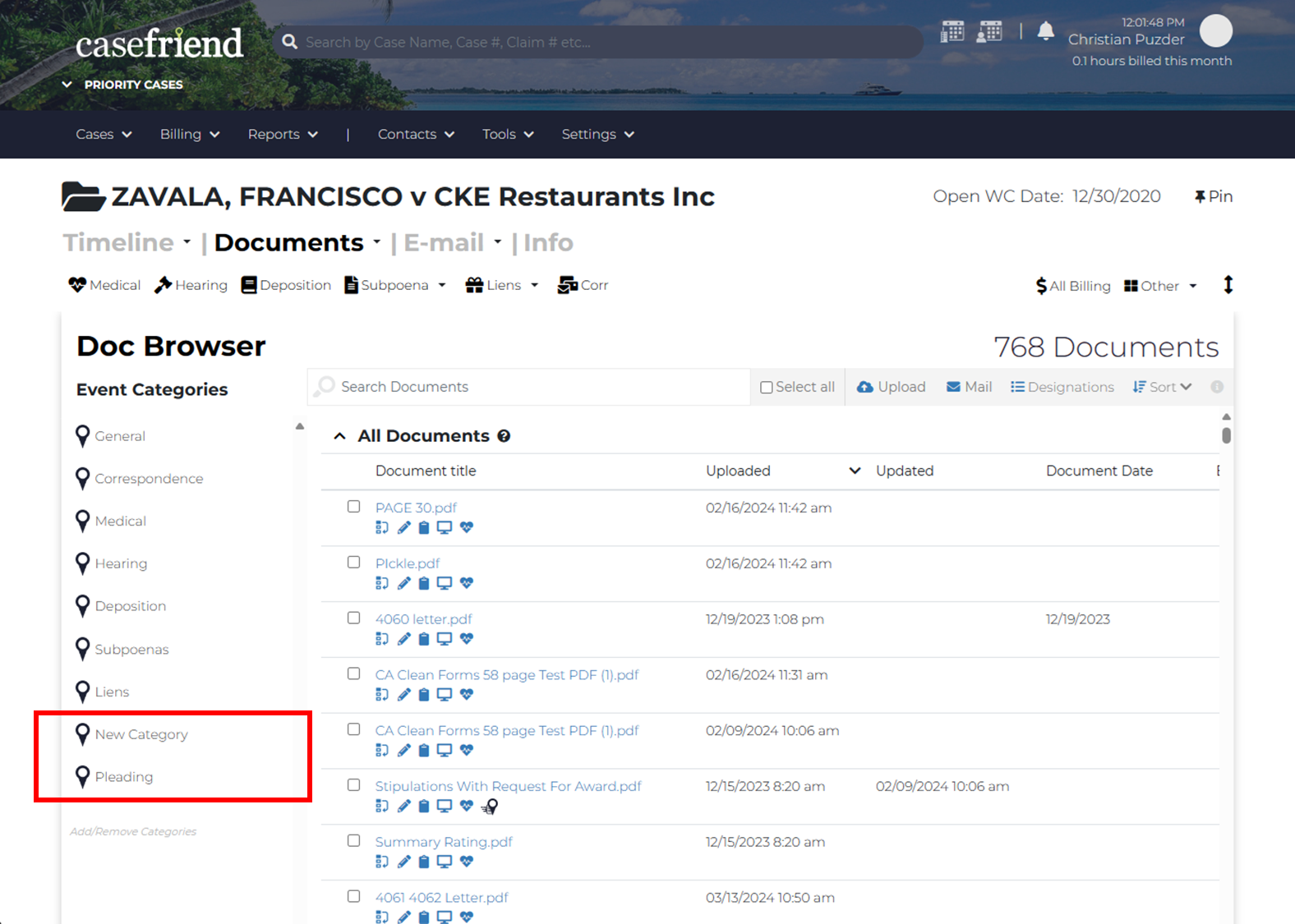
Task: Click the reorder icon under 4061 4062 Letter.pdf
Action: coord(382,917)
